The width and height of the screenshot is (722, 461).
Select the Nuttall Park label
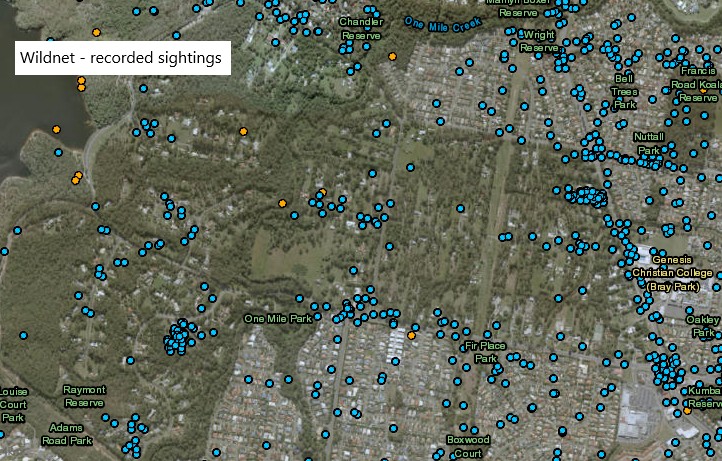[x=649, y=143]
